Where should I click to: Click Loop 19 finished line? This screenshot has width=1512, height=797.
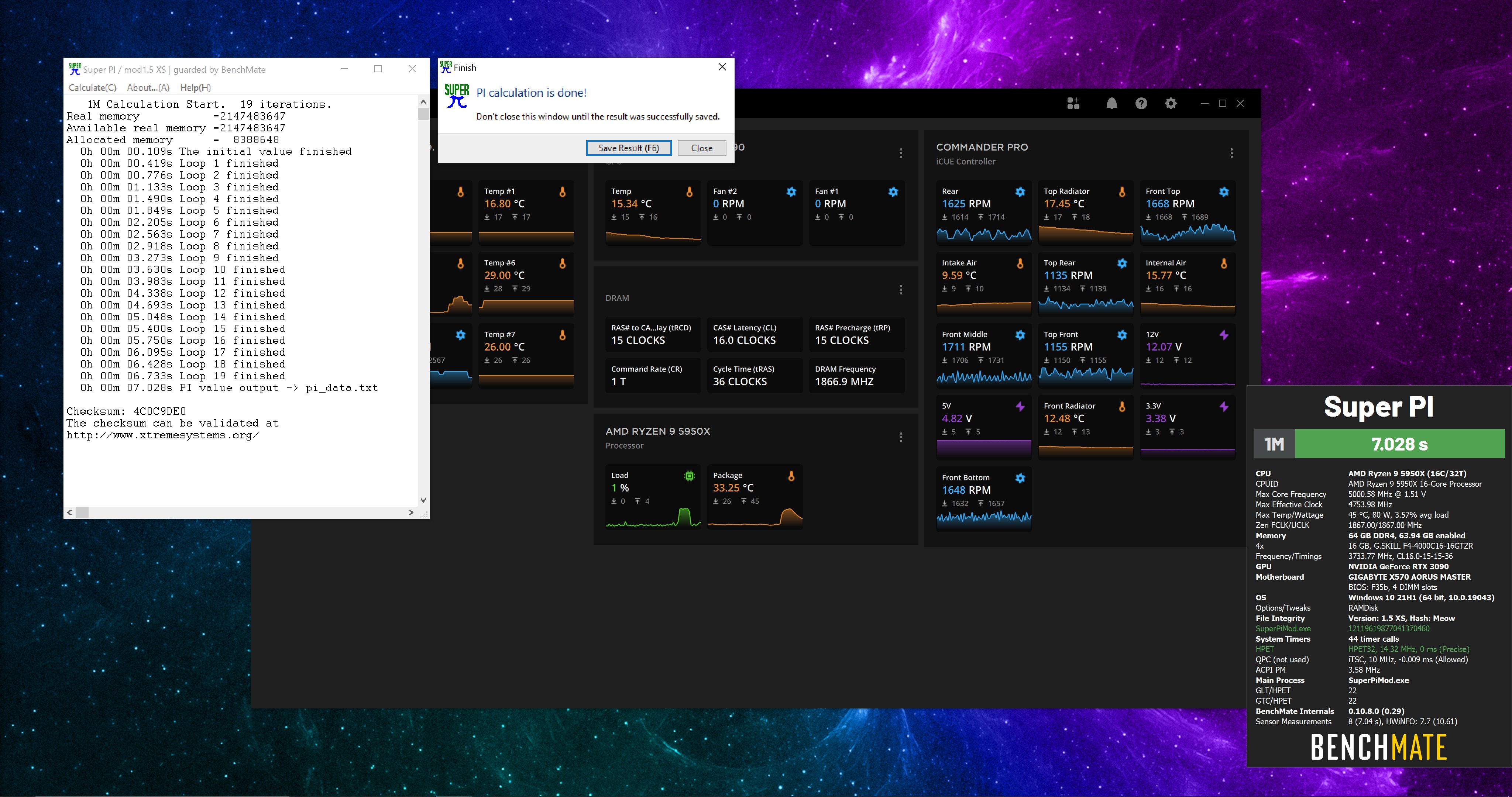pyautogui.click(x=183, y=376)
